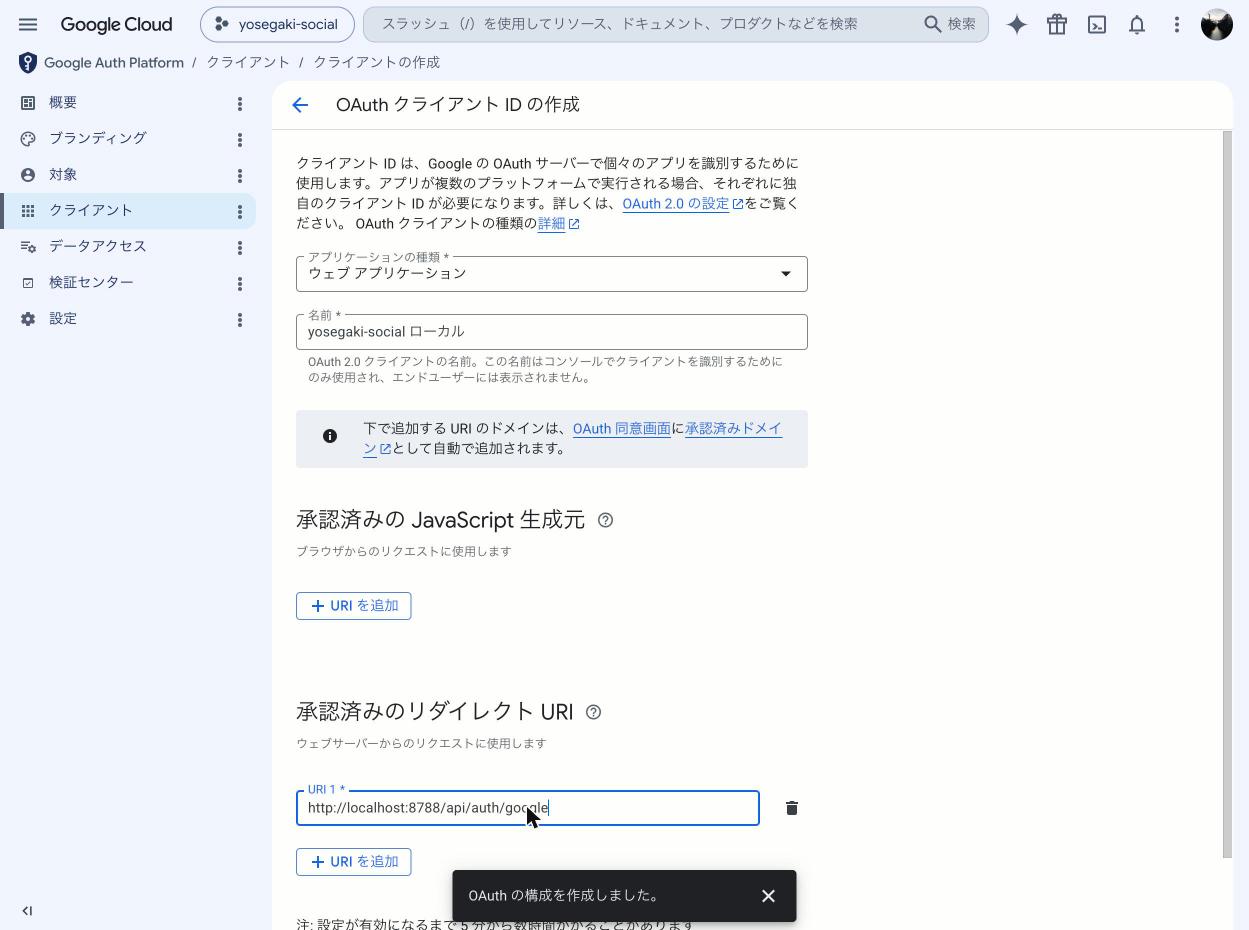Image resolution: width=1249 pixels, height=930 pixels.
Task: Activate Cloud Shell terminal icon
Action: (x=1097, y=25)
